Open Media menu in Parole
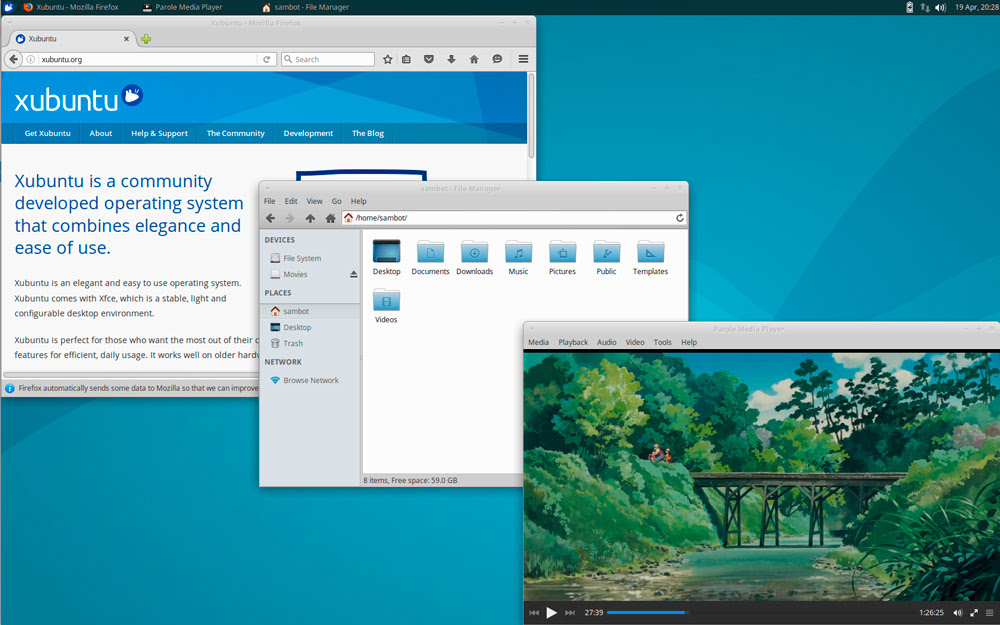Viewport: 1000px width, 625px height. pyautogui.click(x=538, y=342)
